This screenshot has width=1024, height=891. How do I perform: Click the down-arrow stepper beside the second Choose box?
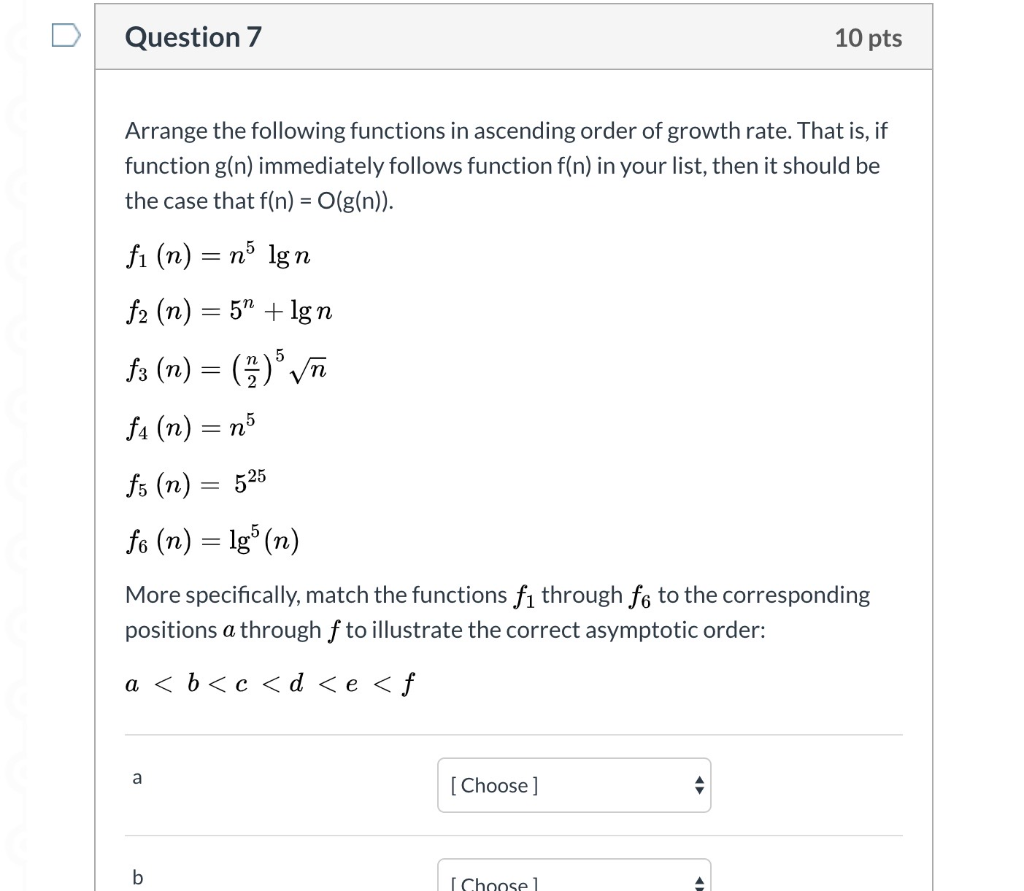[x=699, y=887]
